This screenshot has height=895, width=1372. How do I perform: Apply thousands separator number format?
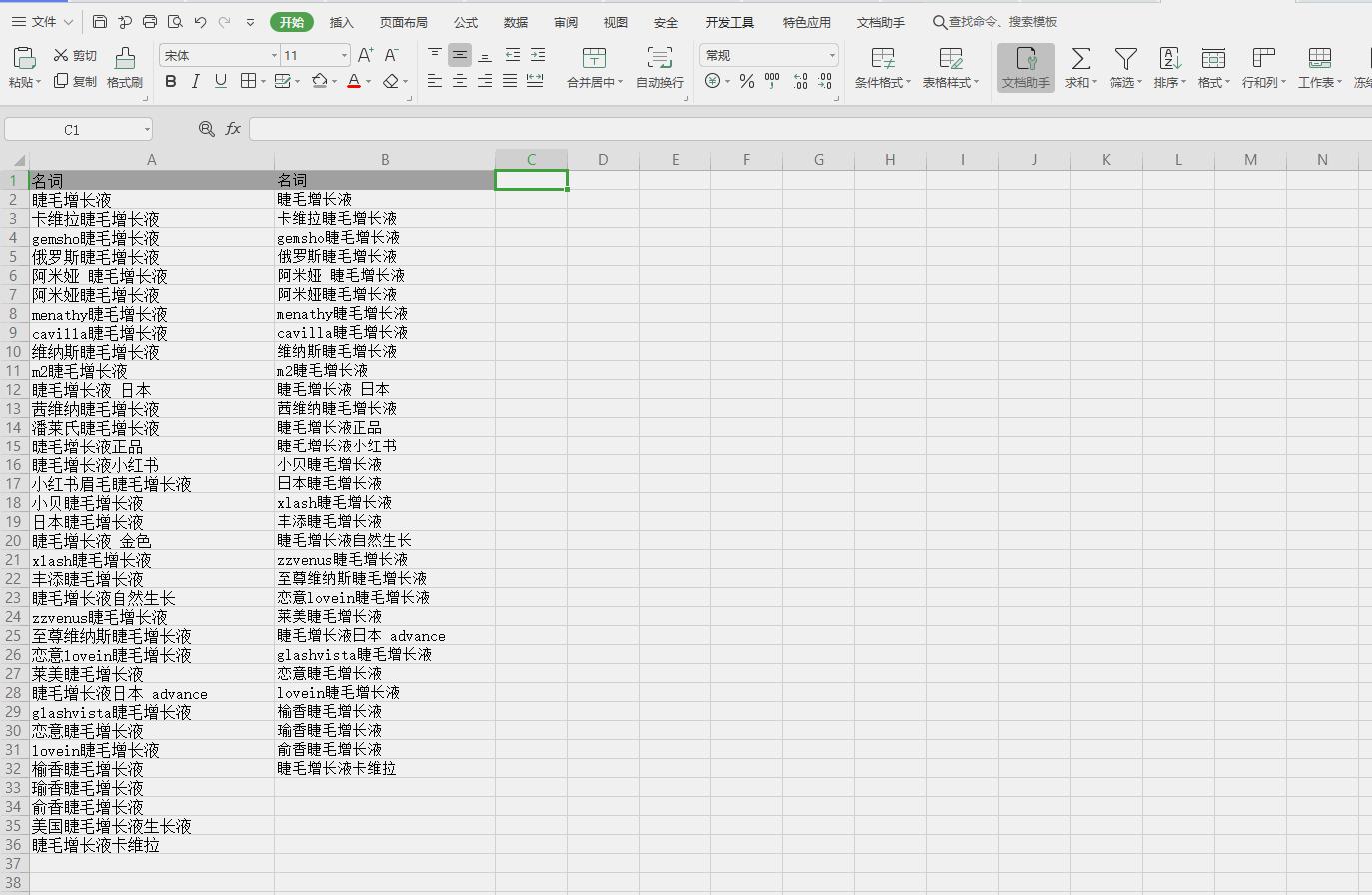[x=772, y=81]
